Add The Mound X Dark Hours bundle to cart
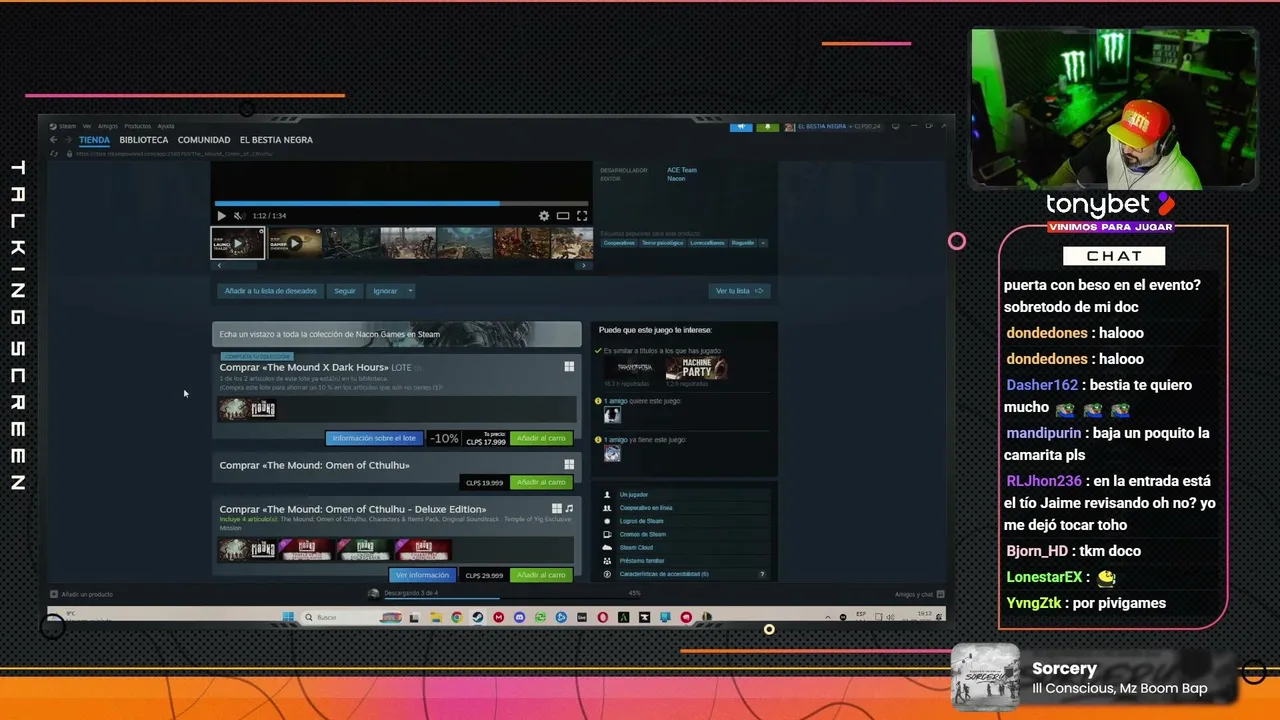The height and width of the screenshot is (720, 1280). pos(541,438)
